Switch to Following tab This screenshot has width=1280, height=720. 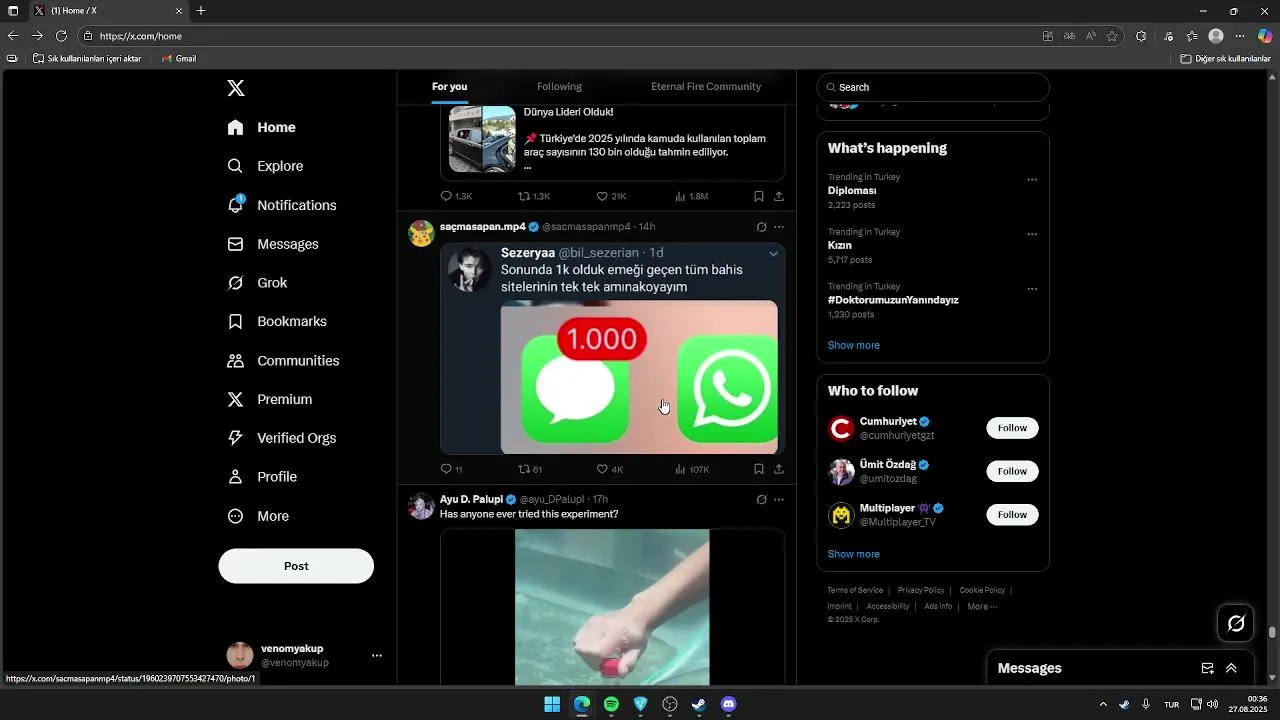pos(559,87)
